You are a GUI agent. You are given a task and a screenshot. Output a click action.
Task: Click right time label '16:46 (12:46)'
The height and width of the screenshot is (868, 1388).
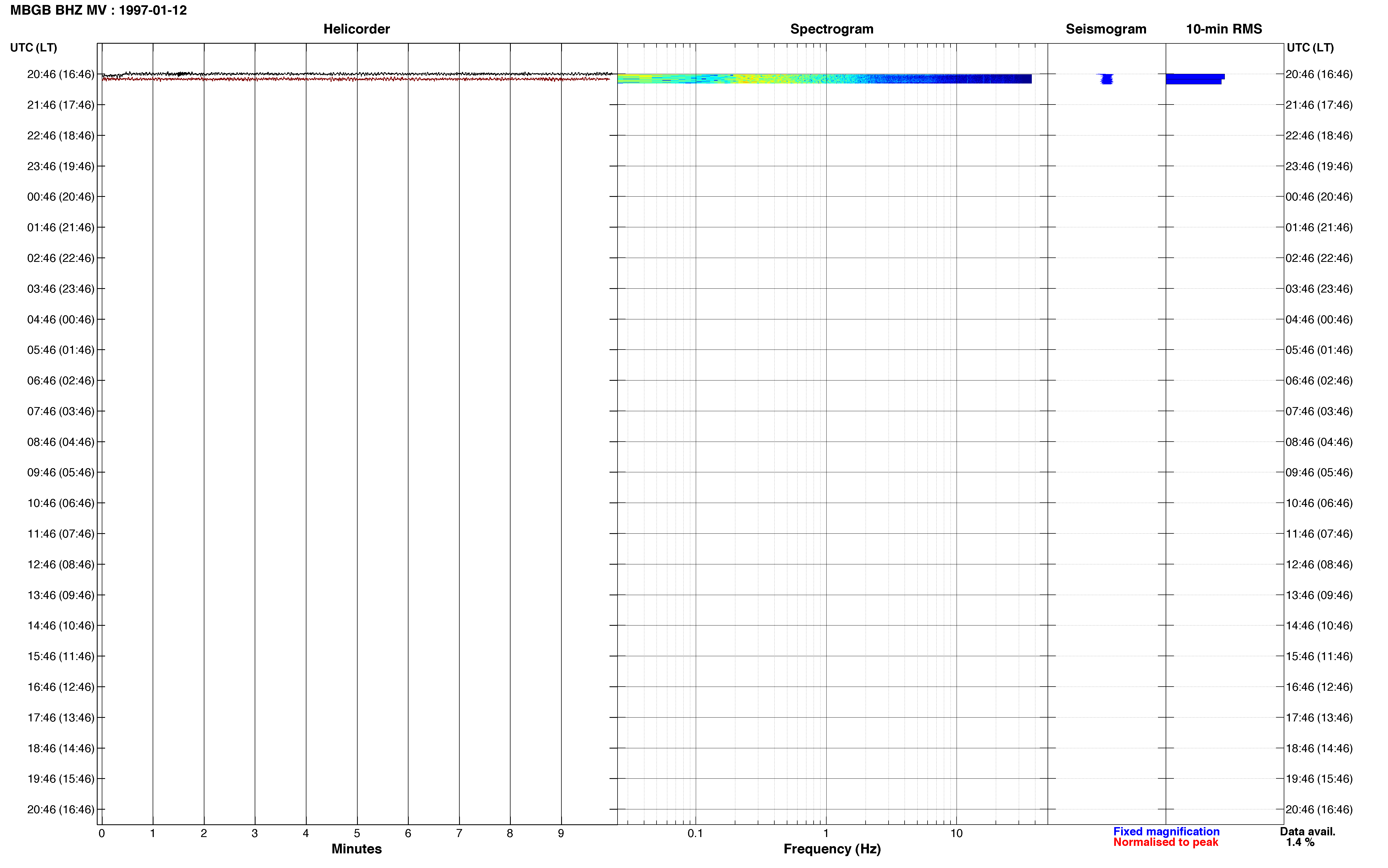[x=1319, y=687]
